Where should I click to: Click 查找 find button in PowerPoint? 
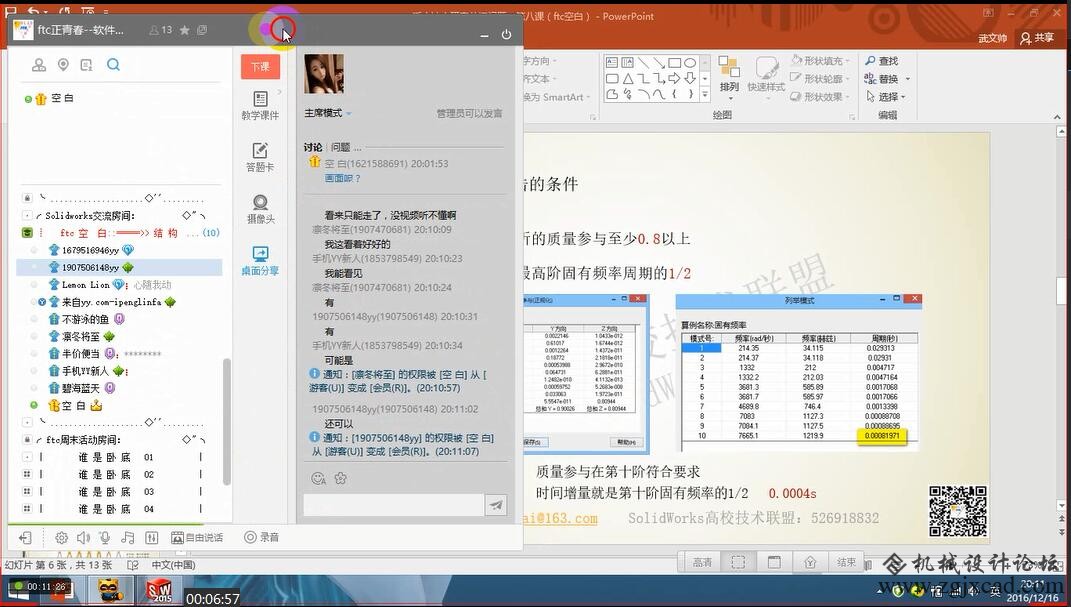pos(882,61)
